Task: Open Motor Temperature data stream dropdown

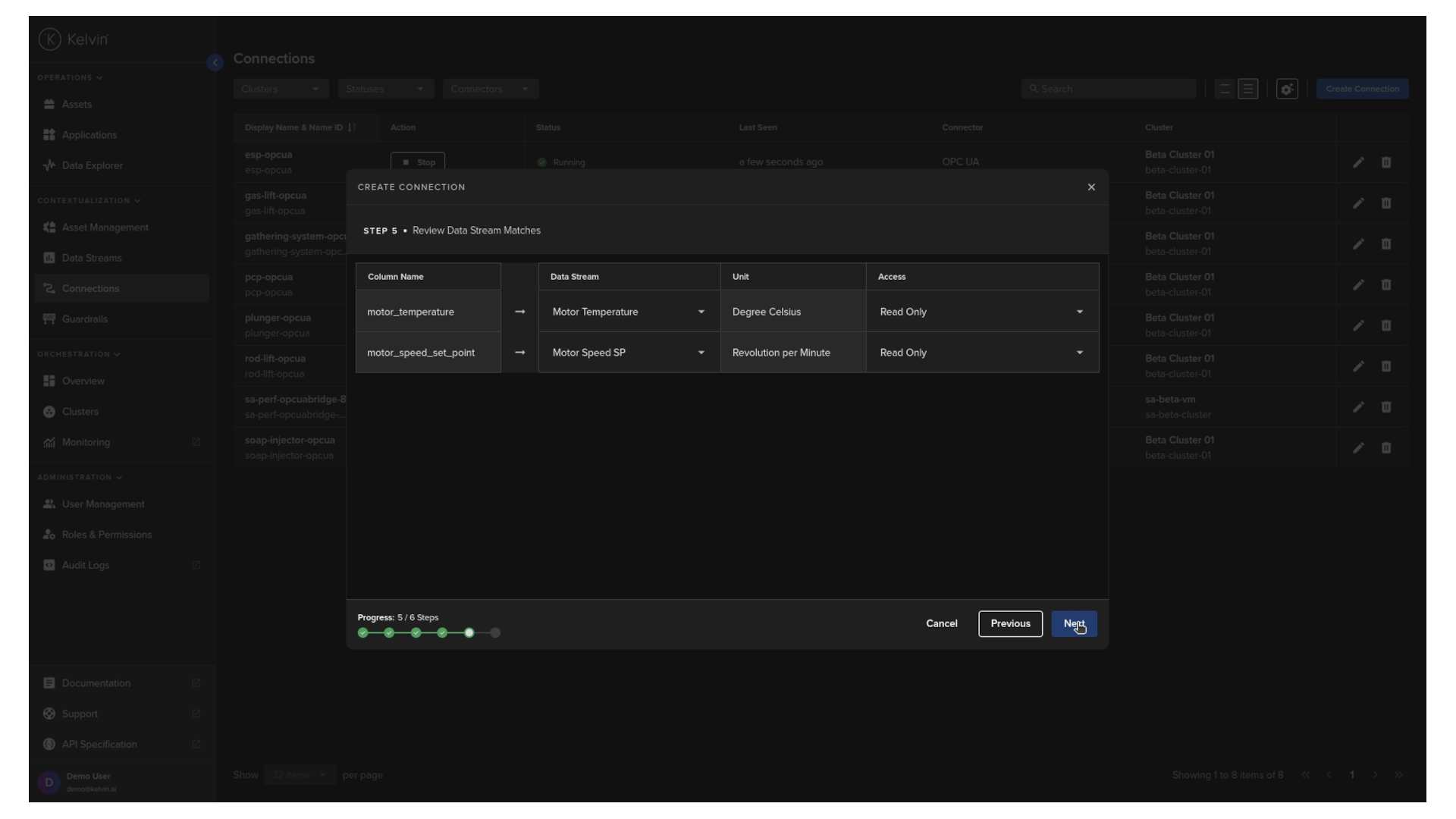Action: [628, 312]
